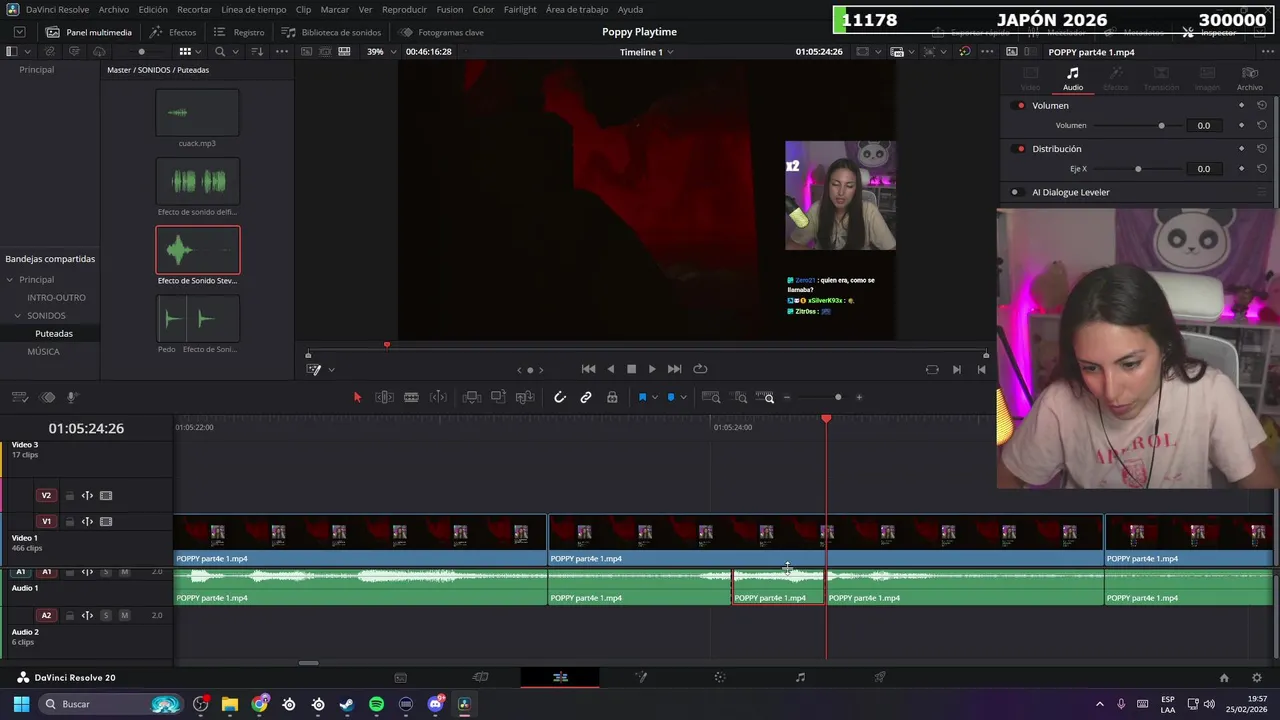
Task: Click the media pool search icon
Action: tap(220, 51)
